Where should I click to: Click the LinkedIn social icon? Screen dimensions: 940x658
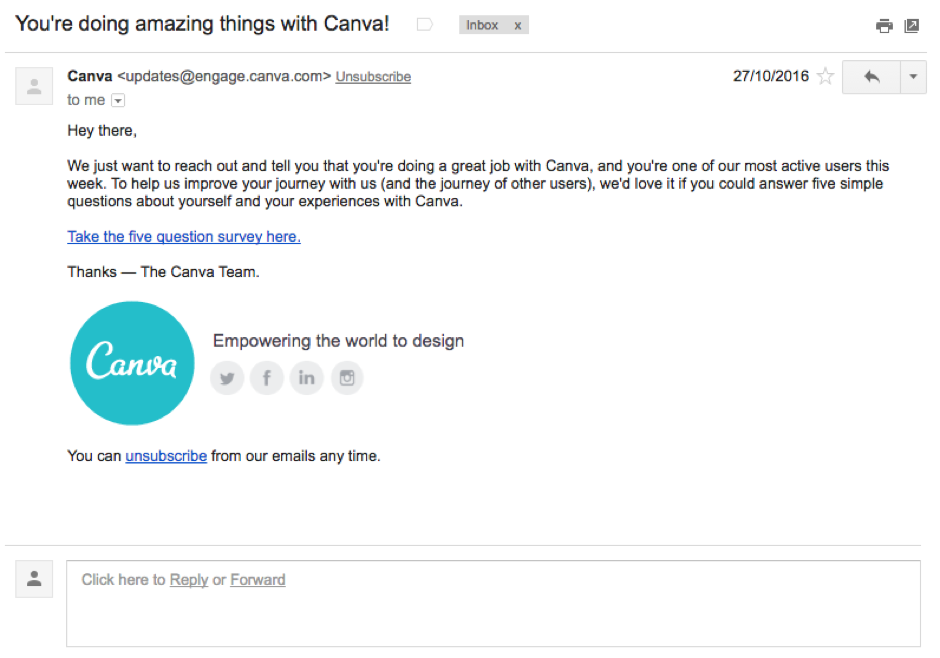[307, 378]
